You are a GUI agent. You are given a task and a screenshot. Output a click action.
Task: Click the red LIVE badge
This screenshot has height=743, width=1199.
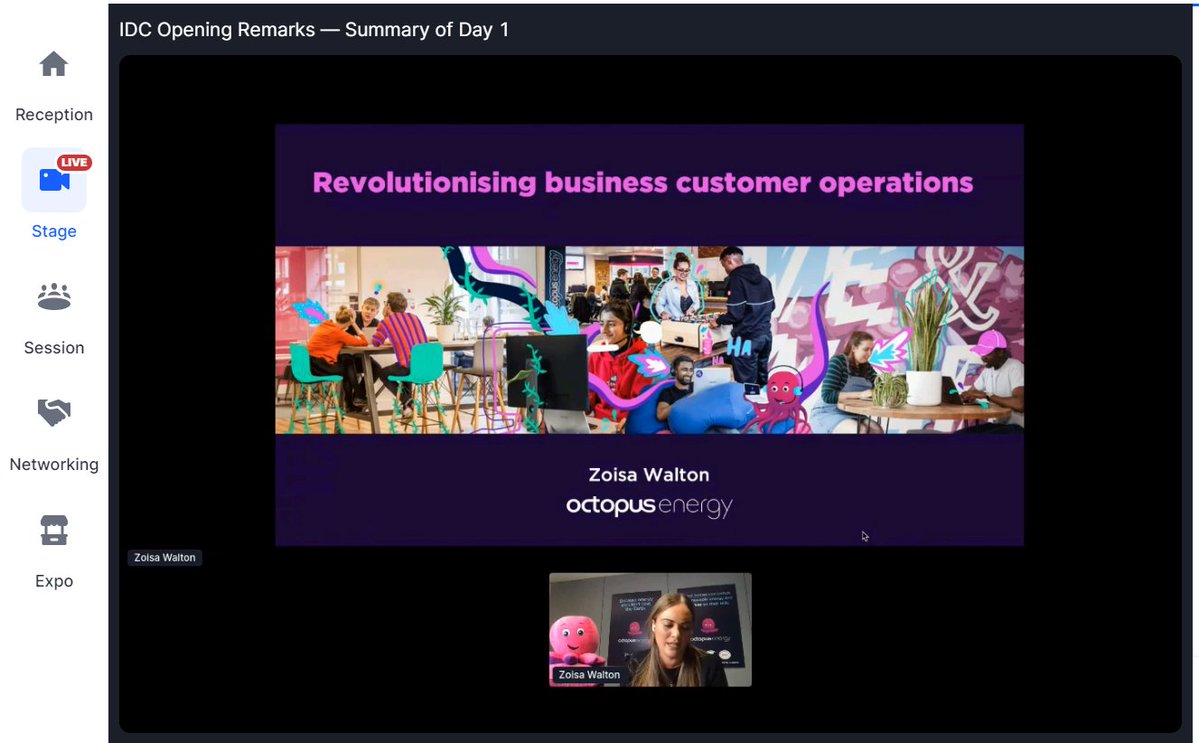[x=74, y=162]
